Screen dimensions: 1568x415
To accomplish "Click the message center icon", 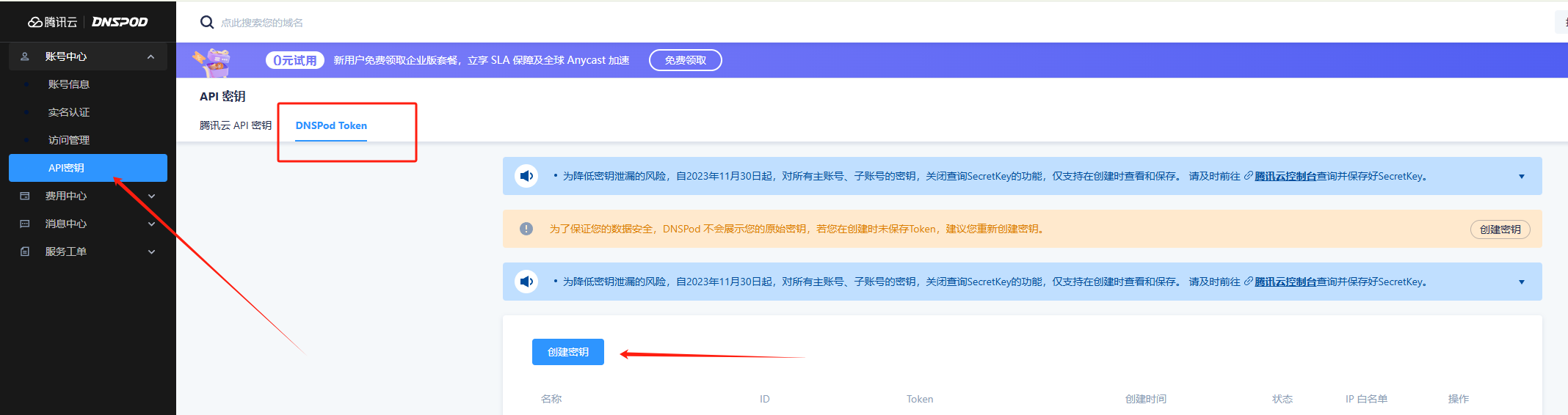I will tap(25, 224).
